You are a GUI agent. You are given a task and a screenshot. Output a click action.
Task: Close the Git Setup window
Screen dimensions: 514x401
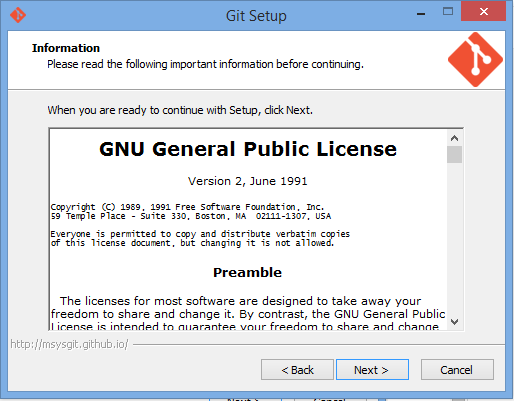(483, 12)
